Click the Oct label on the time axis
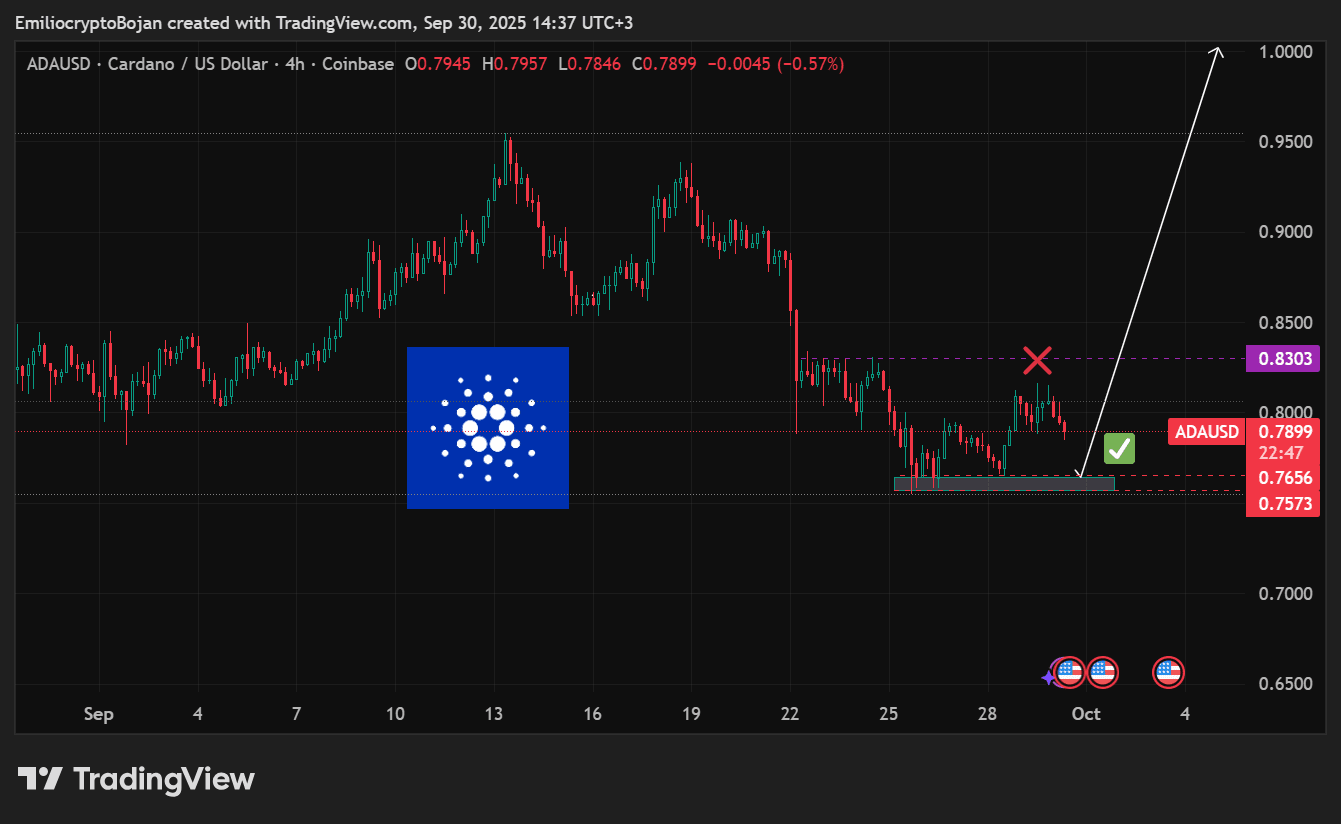 [x=1086, y=714]
